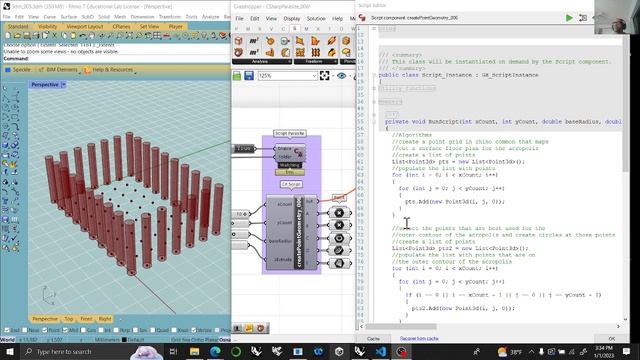Switch to the Right viewport tab
This screenshot has height=360, width=640.
pos(104,319)
